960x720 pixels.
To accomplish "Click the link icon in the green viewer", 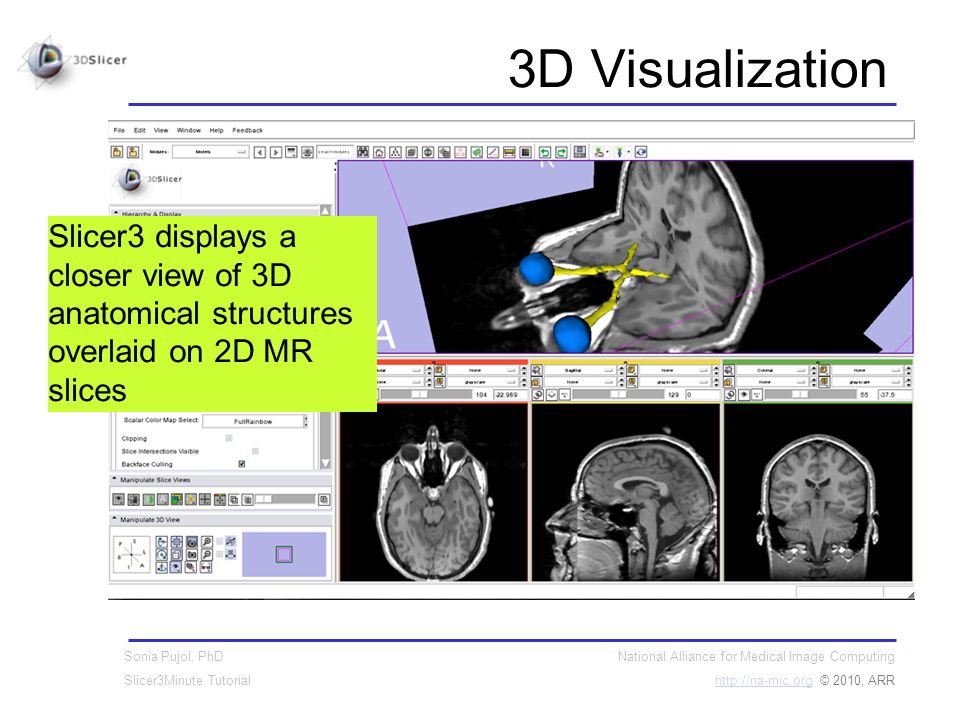I will (730, 395).
